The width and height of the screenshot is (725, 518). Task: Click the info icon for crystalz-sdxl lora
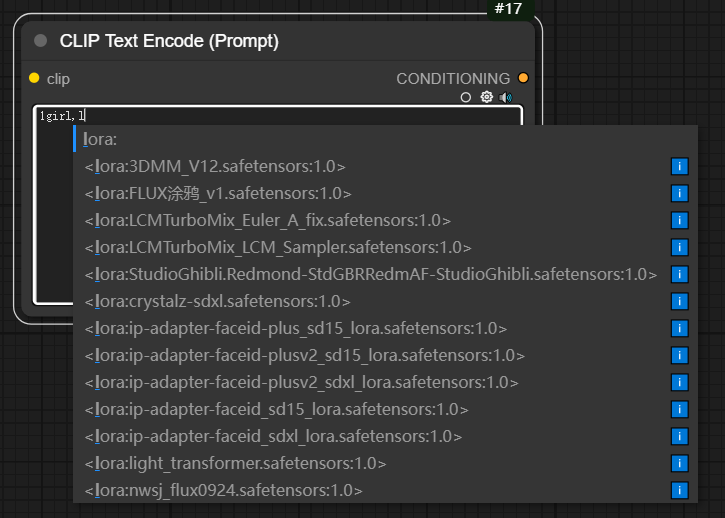[680, 301]
